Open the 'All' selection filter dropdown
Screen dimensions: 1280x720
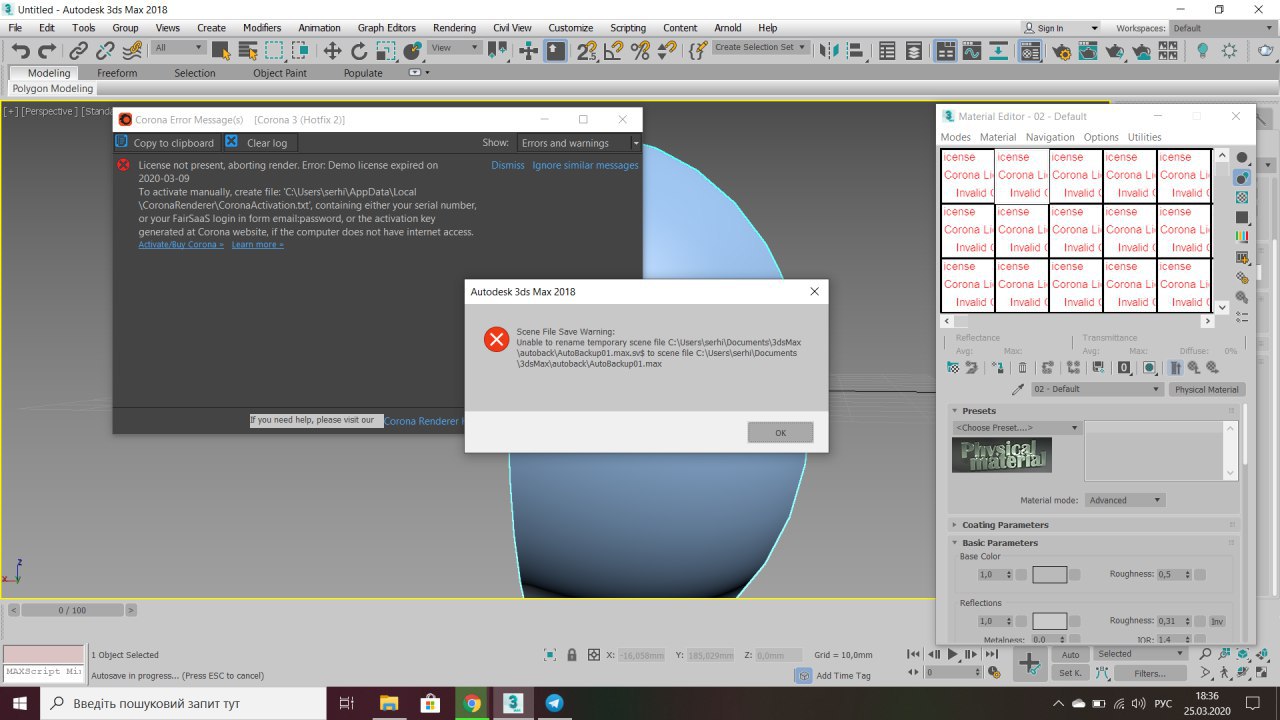click(179, 48)
